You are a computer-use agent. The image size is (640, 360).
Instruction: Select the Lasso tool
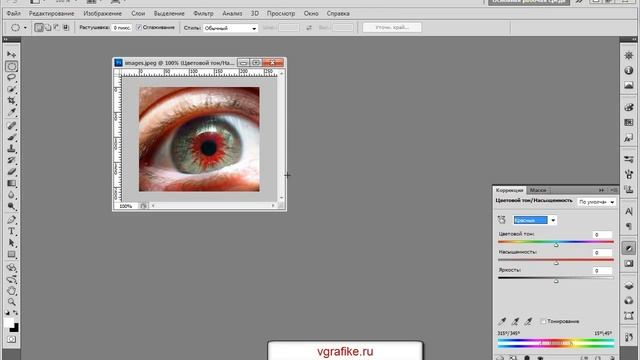coord(11,78)
